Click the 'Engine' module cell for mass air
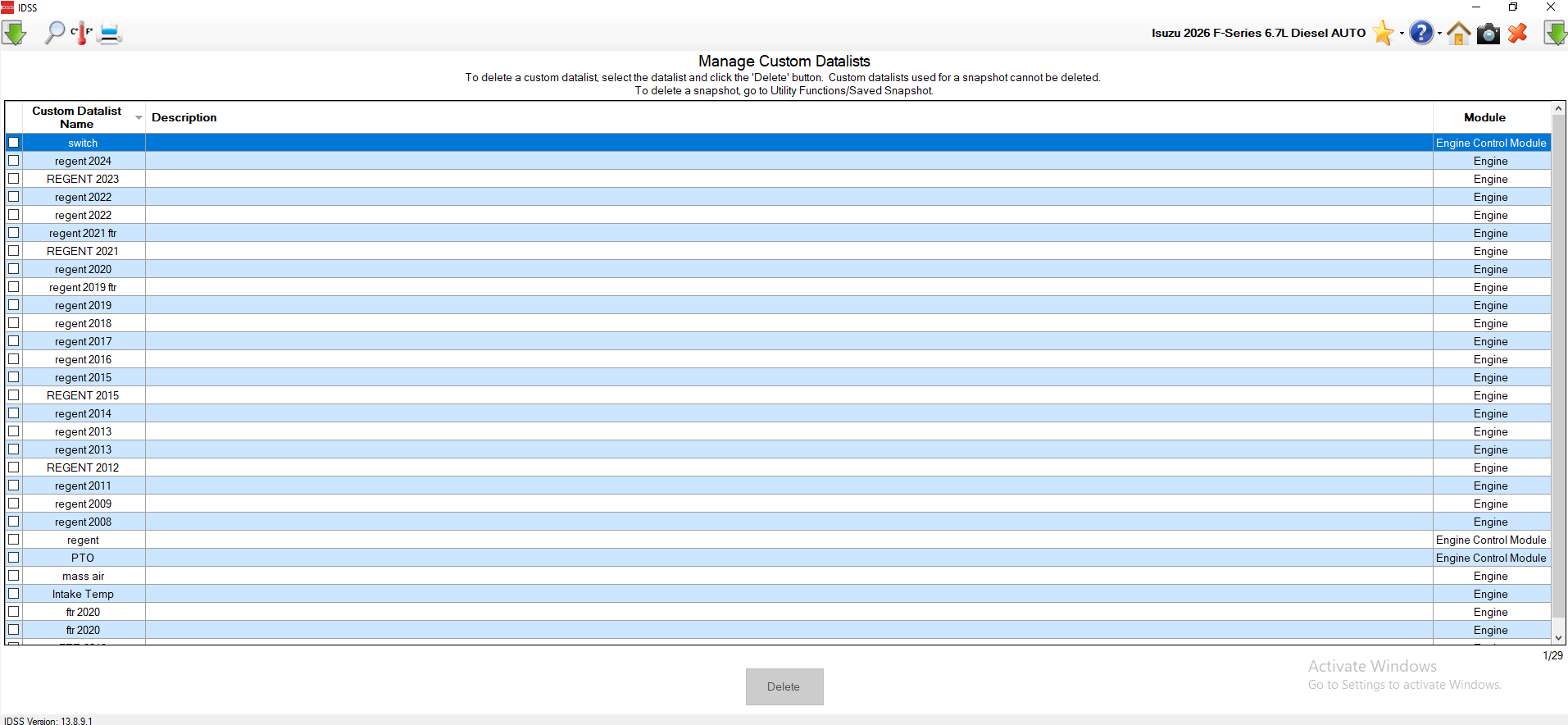1568x725 pixels. click(1491, 576)
